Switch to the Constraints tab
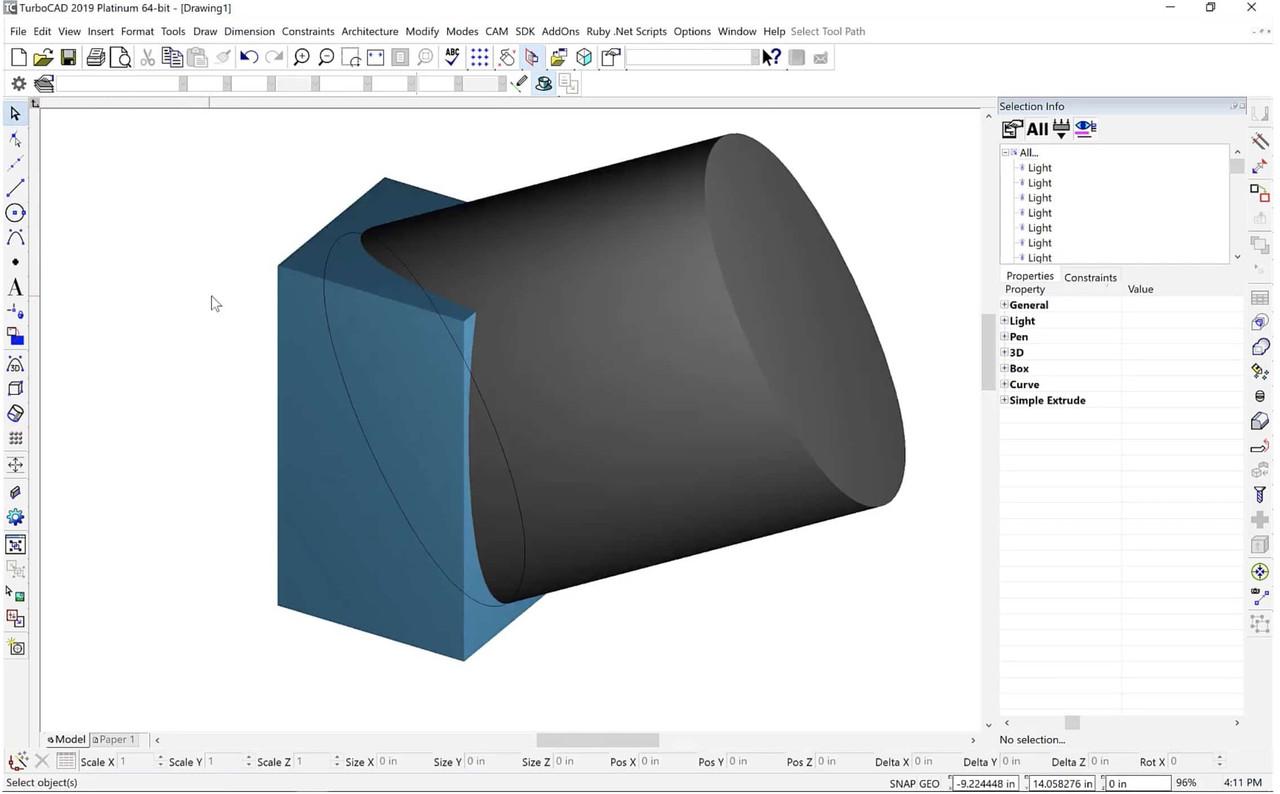Image resolution: width=1280 pixels, height=794 pixels. 1090,277
